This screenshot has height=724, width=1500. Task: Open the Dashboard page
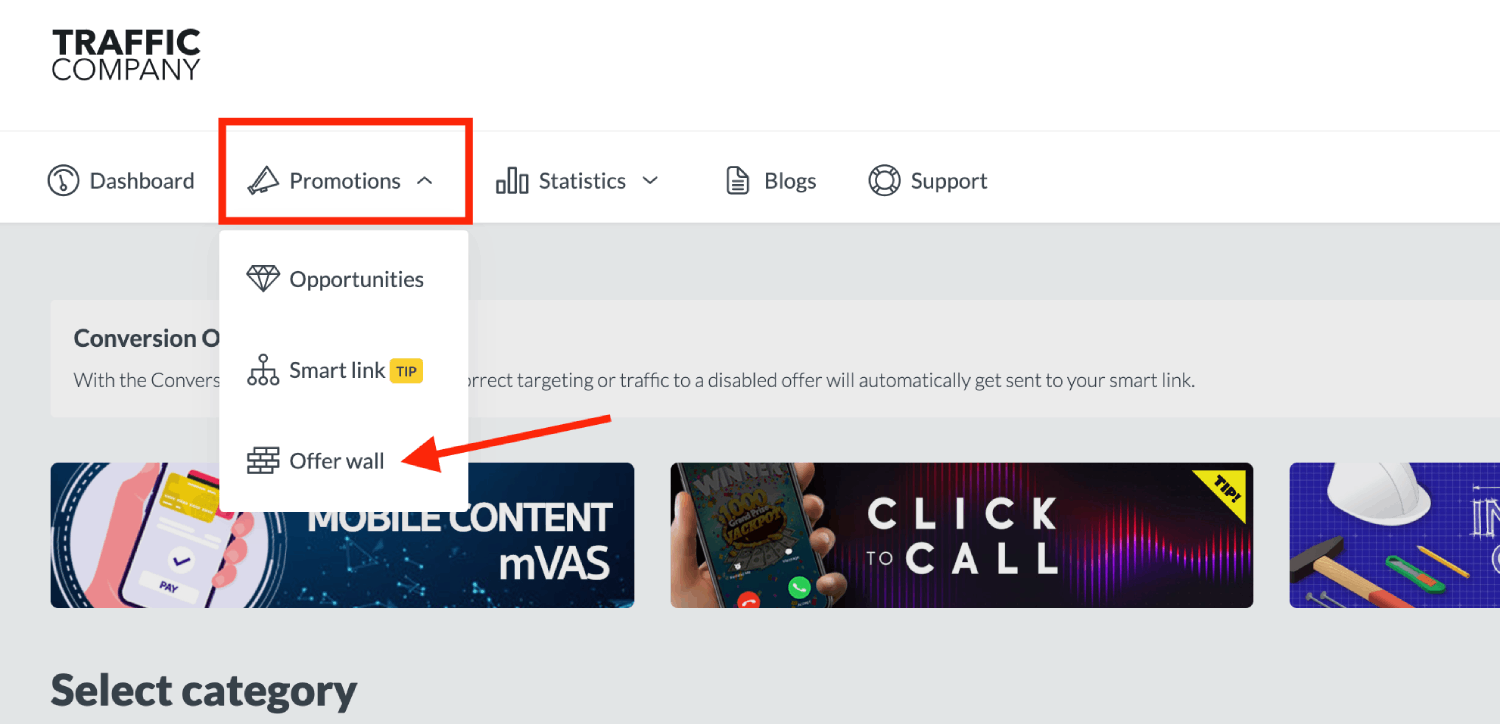coord(142,181)
